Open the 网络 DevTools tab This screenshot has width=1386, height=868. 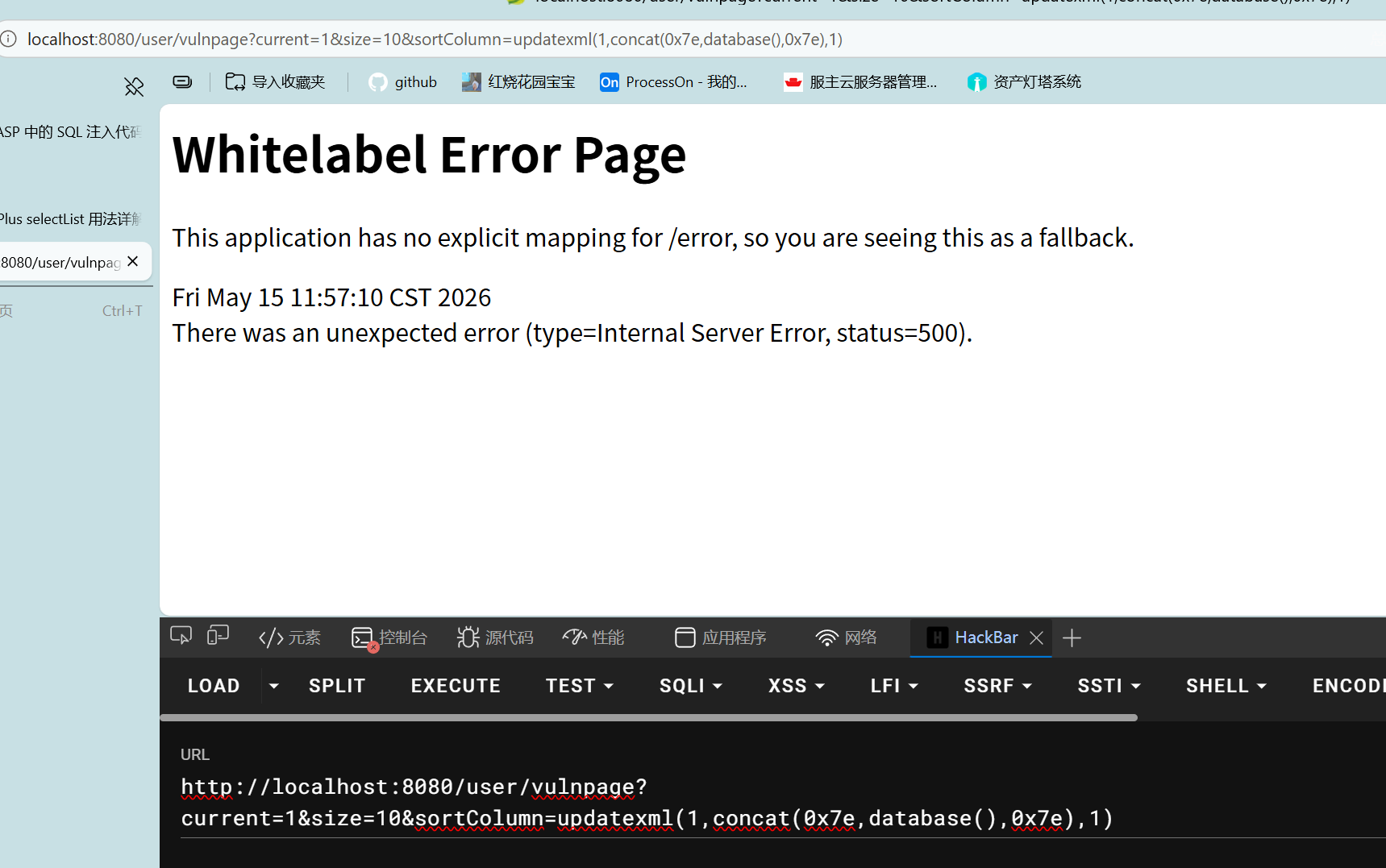pyautogui.click(x=846, y=638)
